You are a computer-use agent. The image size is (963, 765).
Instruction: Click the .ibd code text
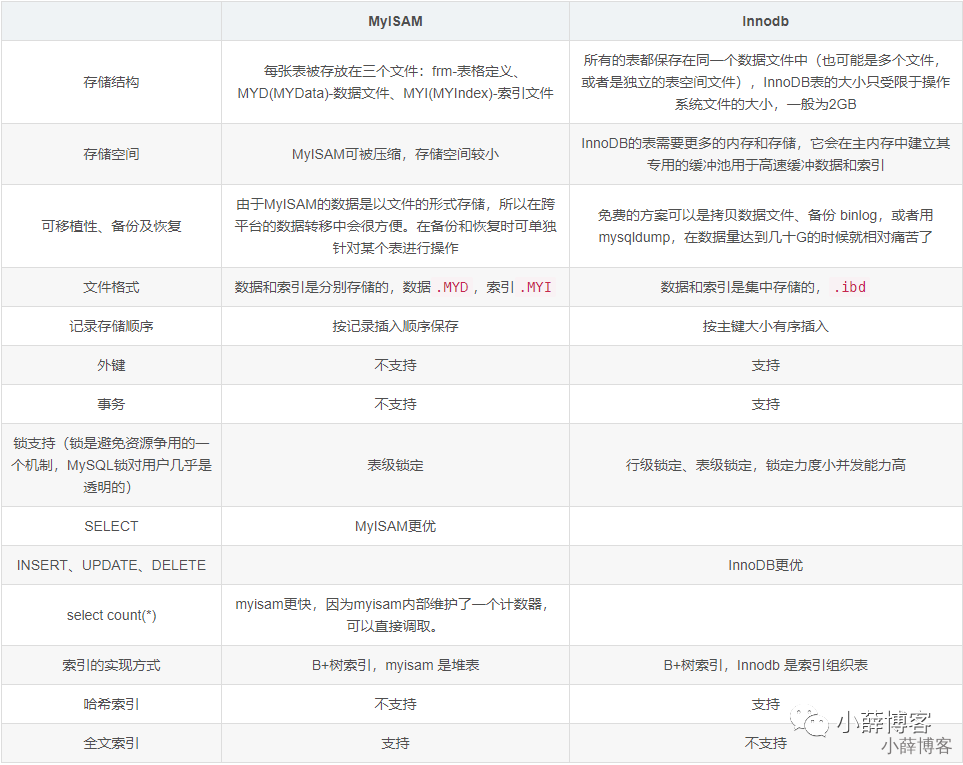point(849,287)
